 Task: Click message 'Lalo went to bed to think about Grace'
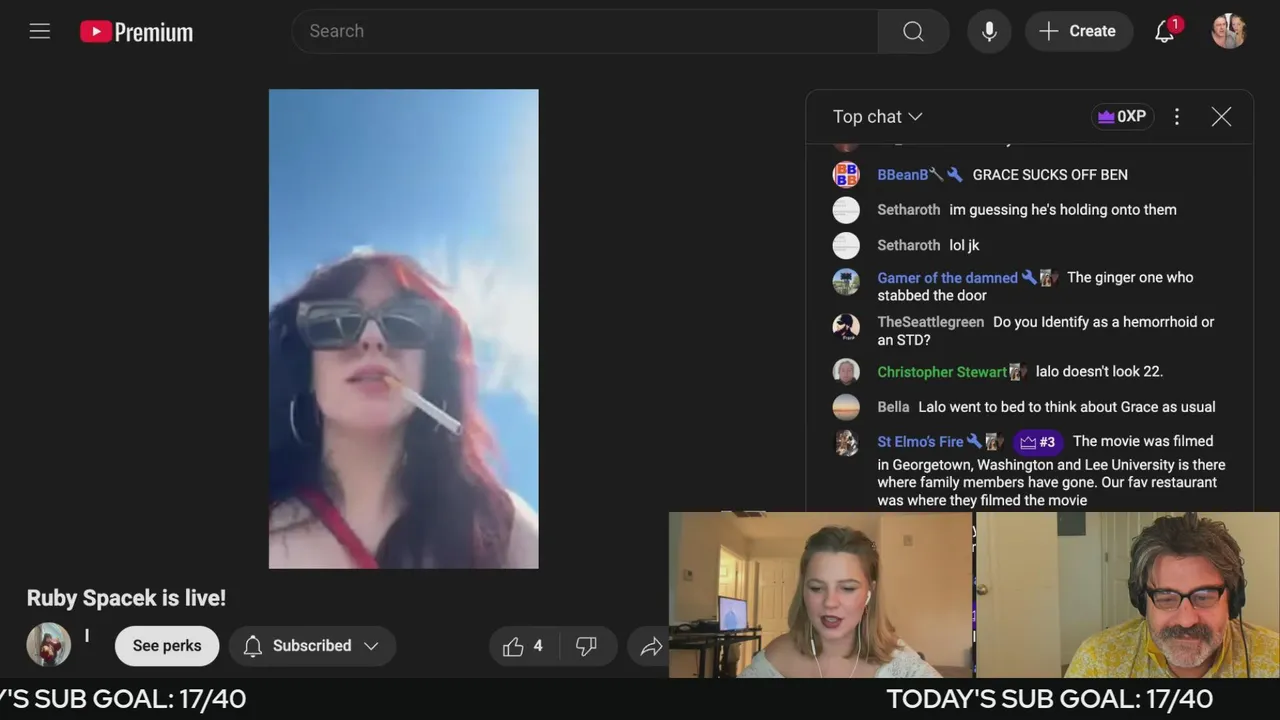pyautogui.click(x=1067, y=407)
